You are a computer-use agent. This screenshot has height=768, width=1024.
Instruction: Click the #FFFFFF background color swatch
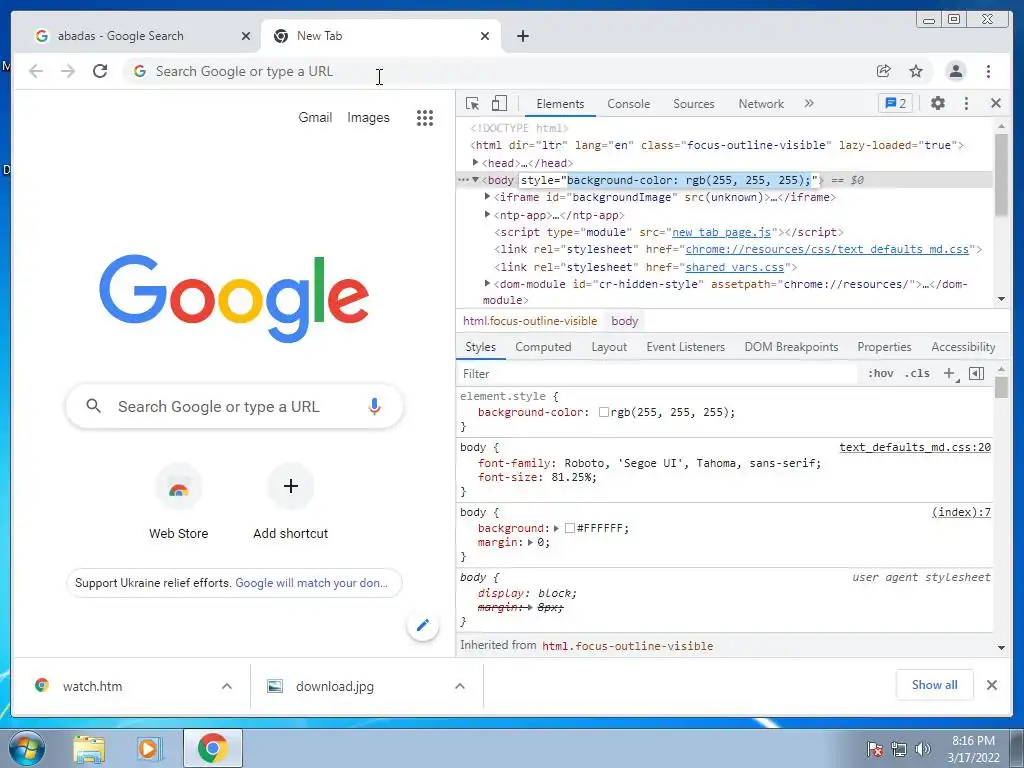point(570,528)
